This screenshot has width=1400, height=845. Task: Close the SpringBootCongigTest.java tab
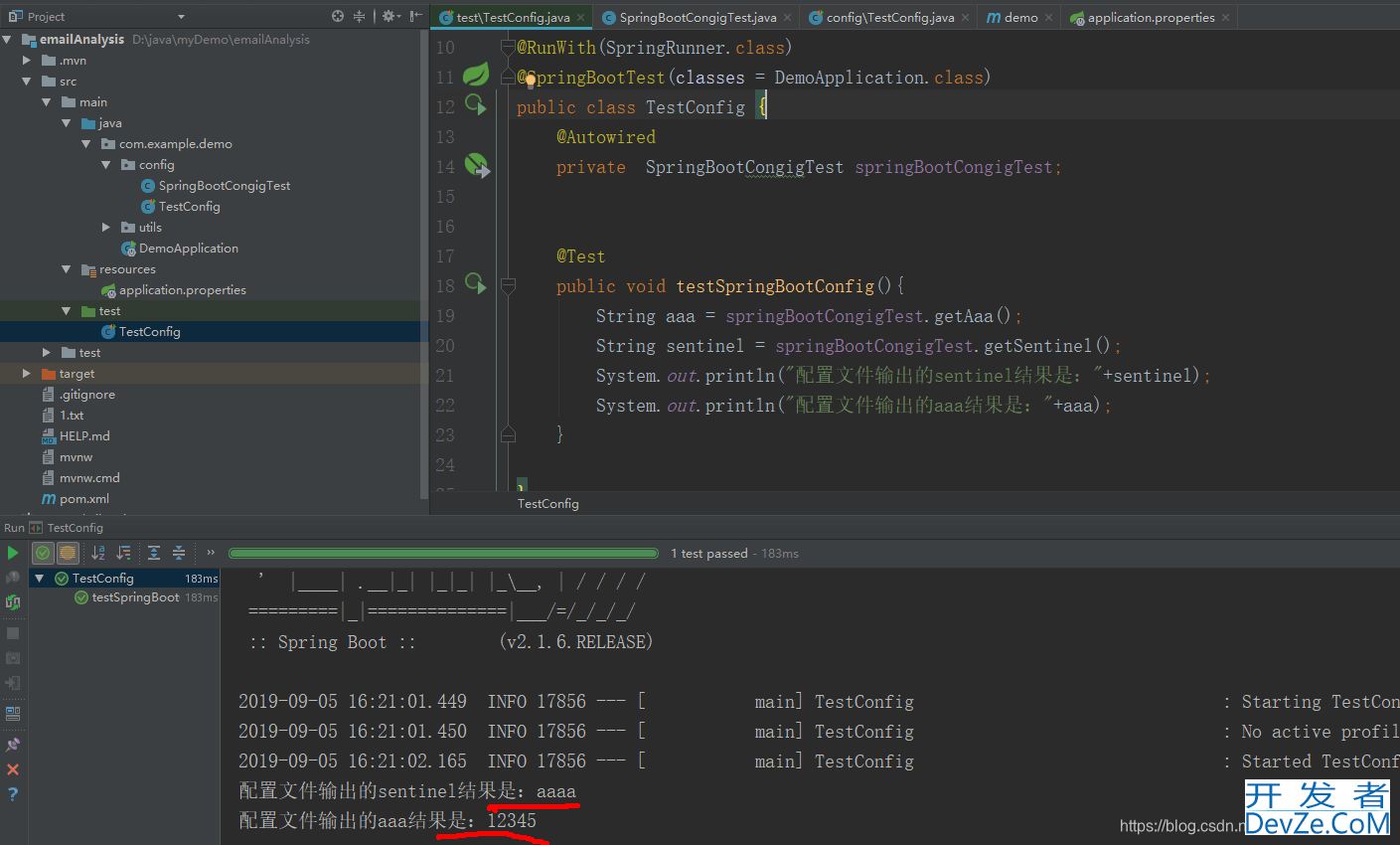click(x=788, y=18)
